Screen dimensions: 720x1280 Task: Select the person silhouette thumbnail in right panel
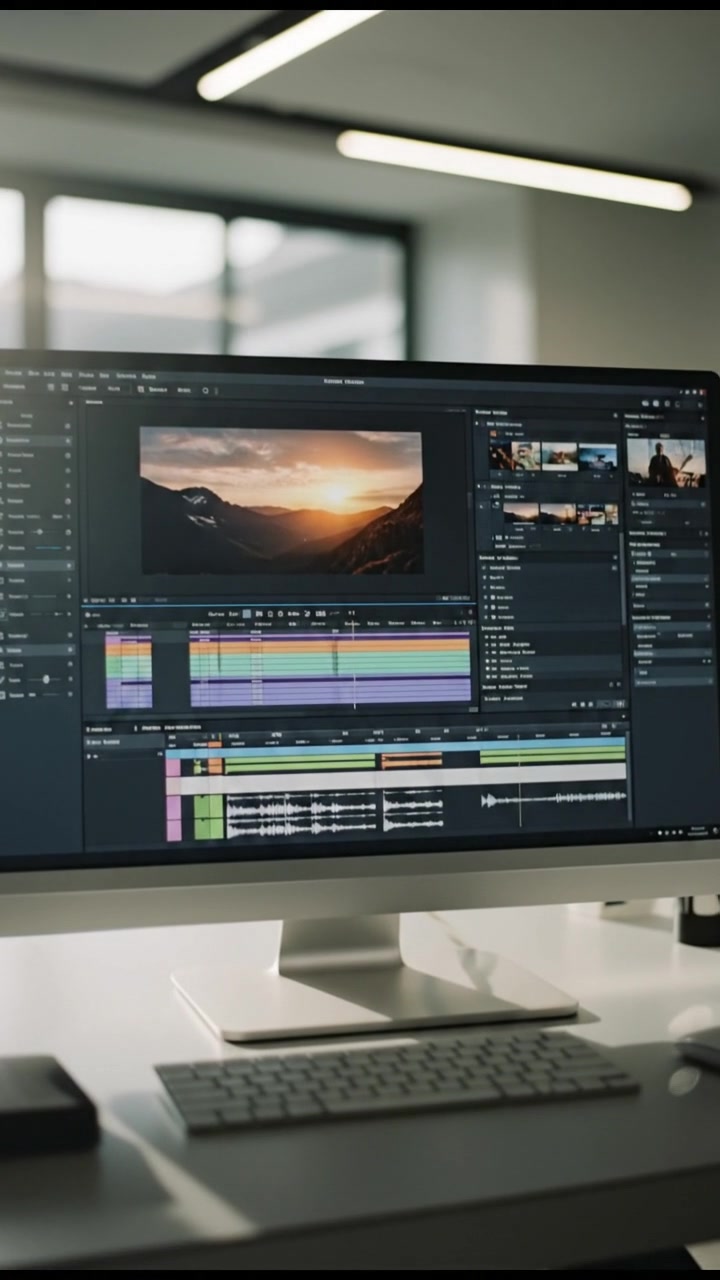point(666,463)
